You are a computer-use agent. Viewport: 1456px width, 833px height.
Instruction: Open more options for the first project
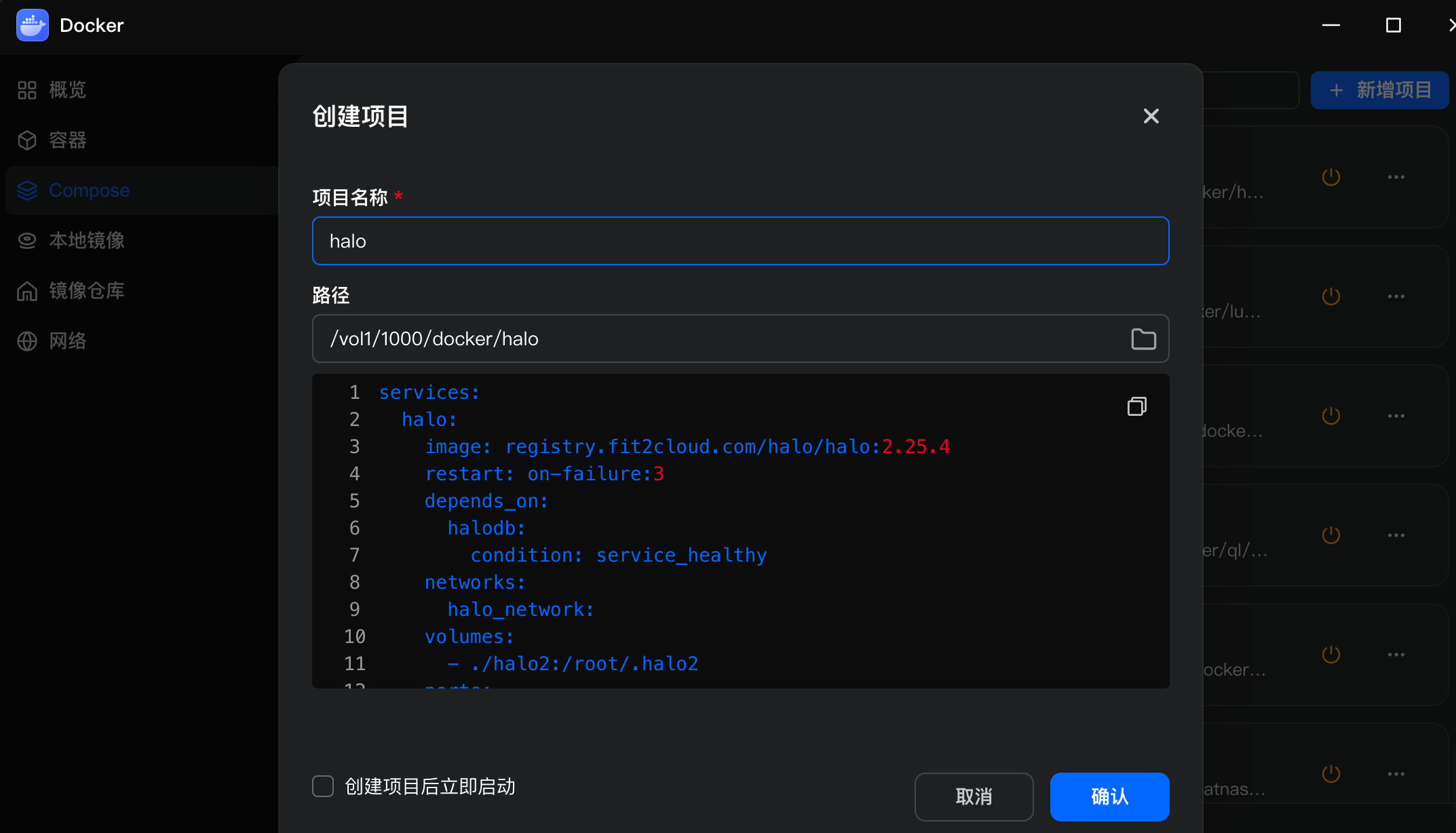pyautogui.click(x=1396, y=177)
